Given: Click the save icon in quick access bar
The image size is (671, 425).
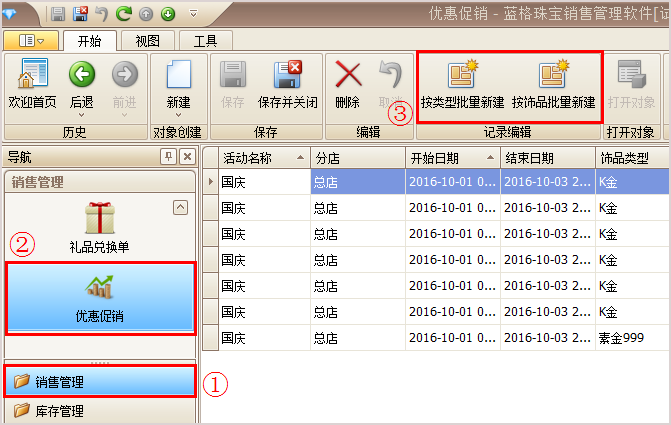Looking at the screenshot, I should [58, 14].
